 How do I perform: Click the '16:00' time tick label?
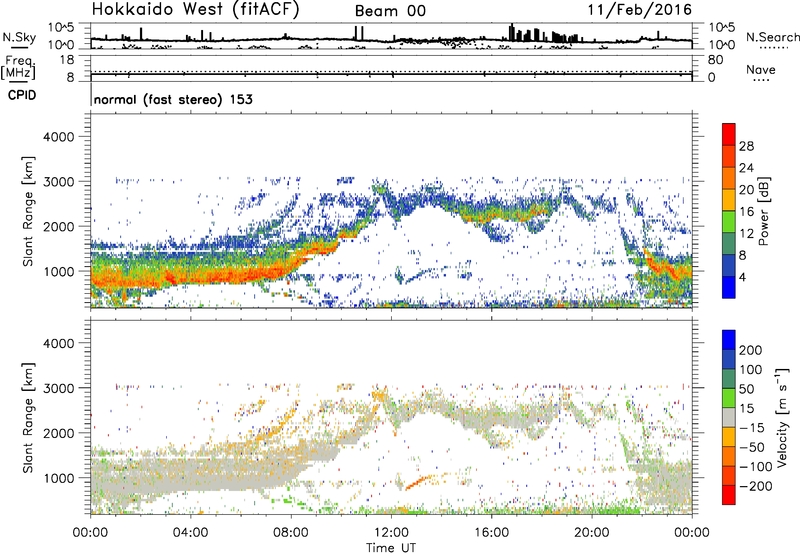coord(491,533)
